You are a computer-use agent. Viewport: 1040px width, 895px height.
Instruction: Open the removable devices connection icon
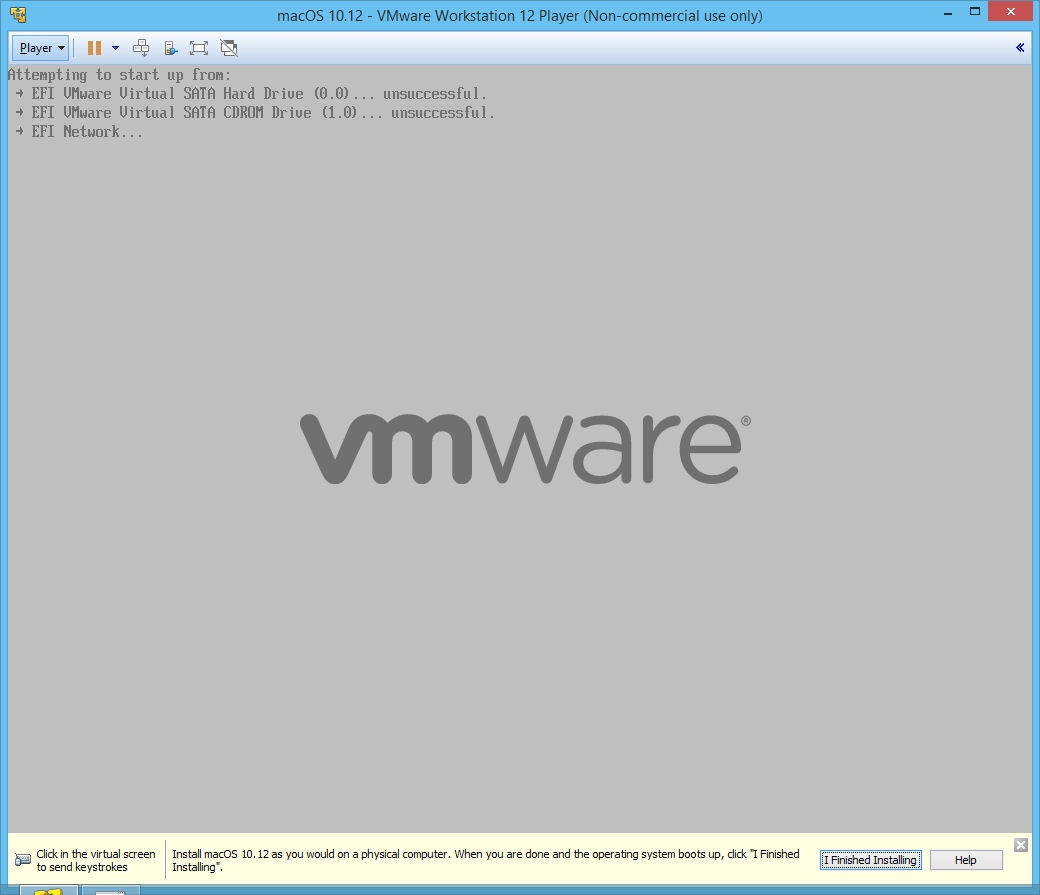170,48
